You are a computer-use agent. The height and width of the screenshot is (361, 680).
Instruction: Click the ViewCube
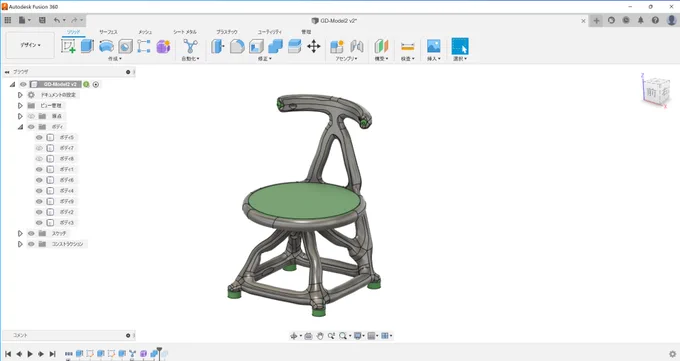point(655,91)
